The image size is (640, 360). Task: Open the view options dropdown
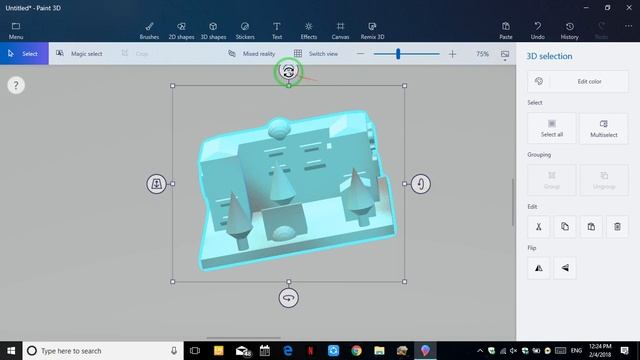(x=505, y=55)
